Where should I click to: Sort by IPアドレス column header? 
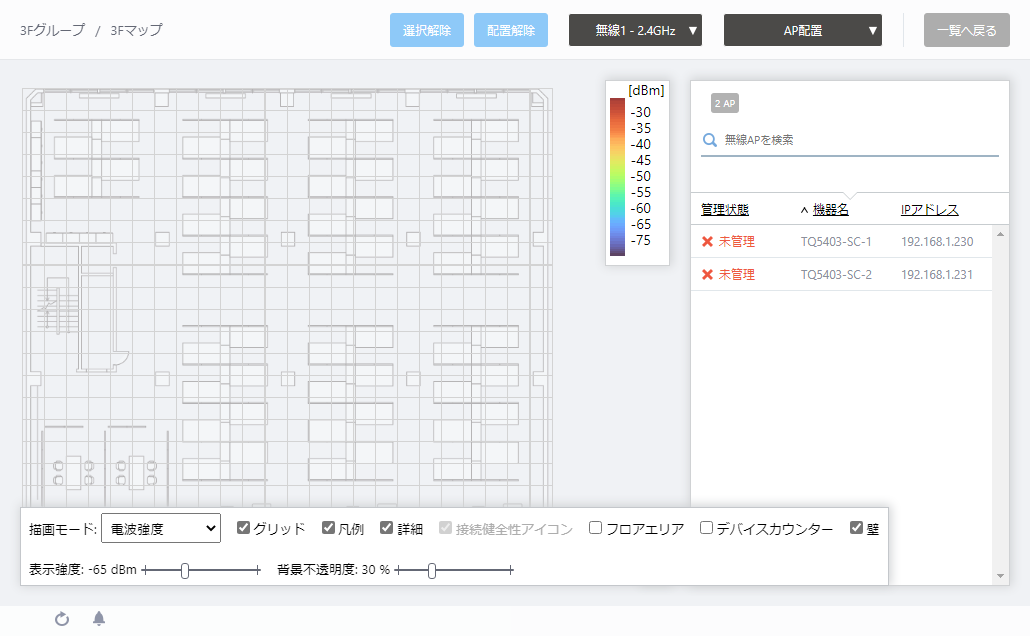[929, 210]
